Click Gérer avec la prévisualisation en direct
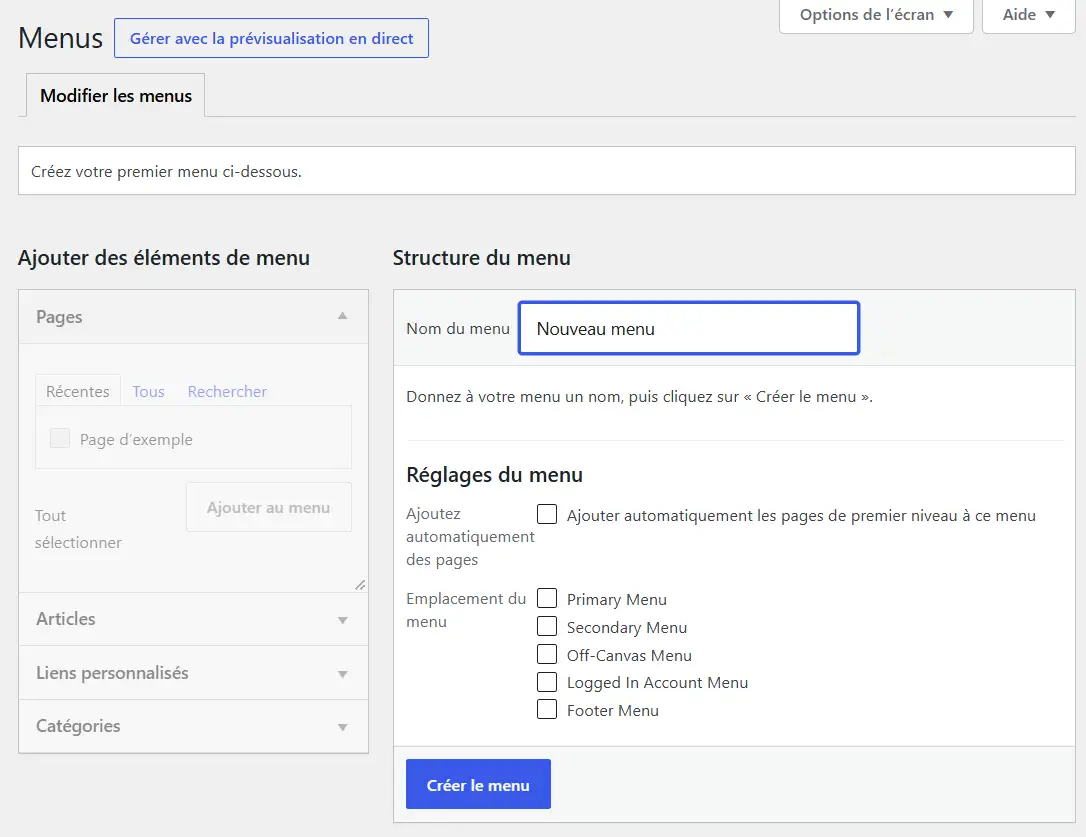 (x=272, y=38)
